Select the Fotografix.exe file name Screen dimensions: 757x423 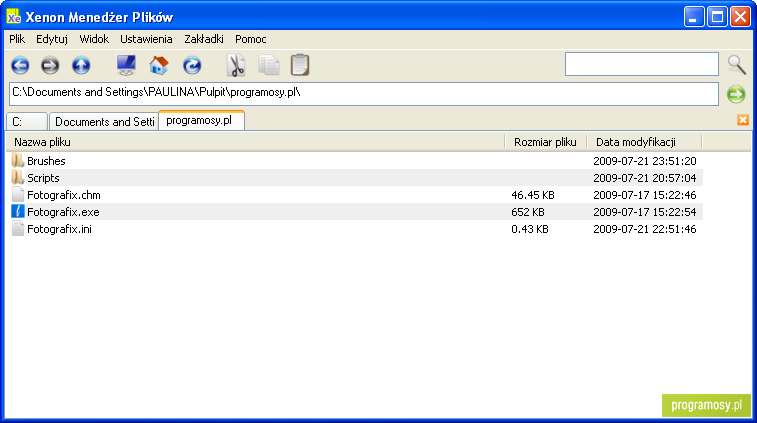(63, 212)
